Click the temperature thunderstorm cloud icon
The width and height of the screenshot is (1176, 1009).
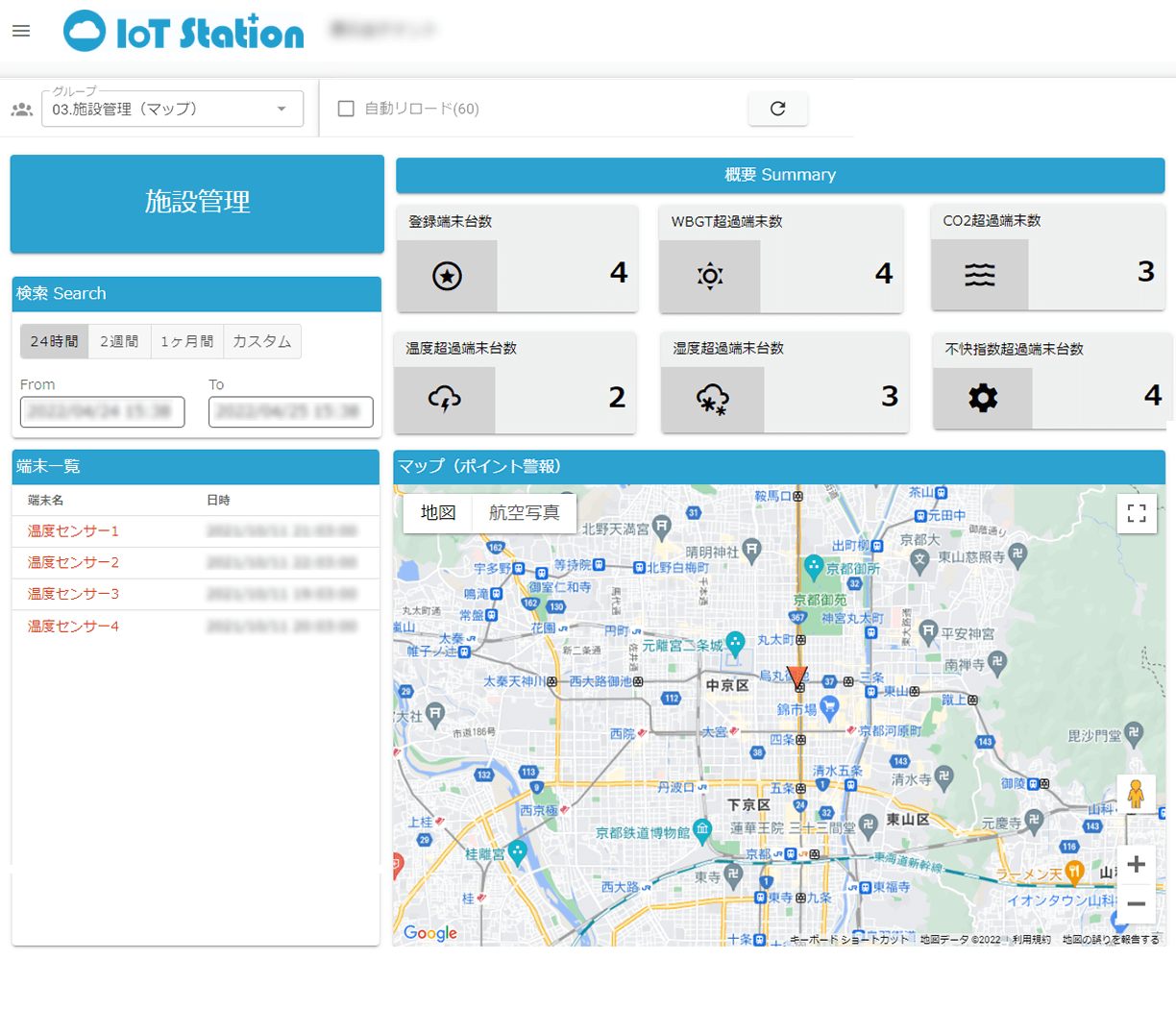click(x=445, y=398)
